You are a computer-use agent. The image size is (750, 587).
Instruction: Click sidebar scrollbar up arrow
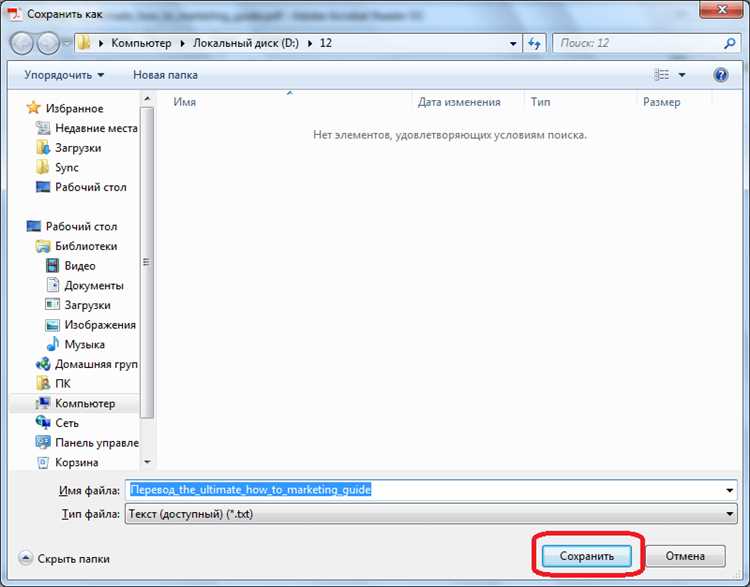[147, 99]
